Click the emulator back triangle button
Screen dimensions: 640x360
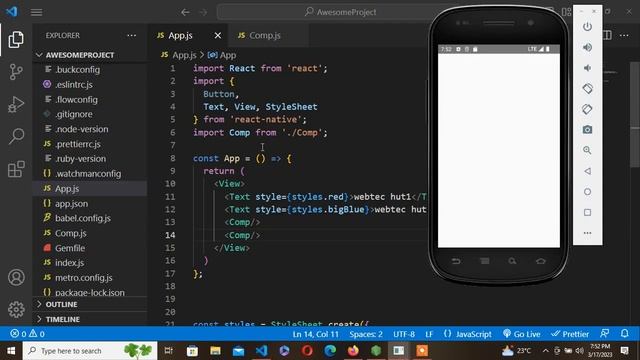coord(587,171)
